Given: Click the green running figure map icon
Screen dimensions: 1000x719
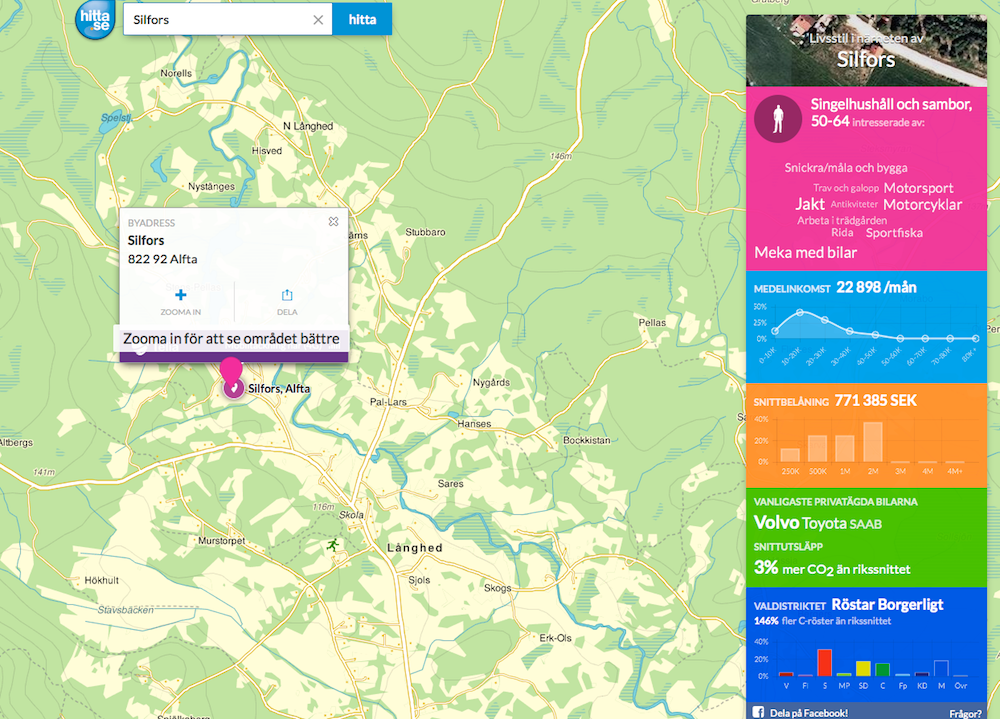Looking at the screenshot, I should pos(332,544).
